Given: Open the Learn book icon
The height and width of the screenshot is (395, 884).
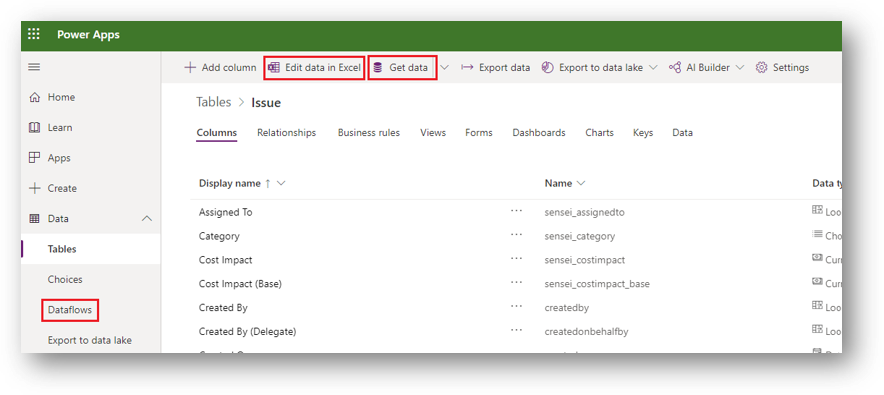Looking at the screenshot, I should tap(34, 128).
